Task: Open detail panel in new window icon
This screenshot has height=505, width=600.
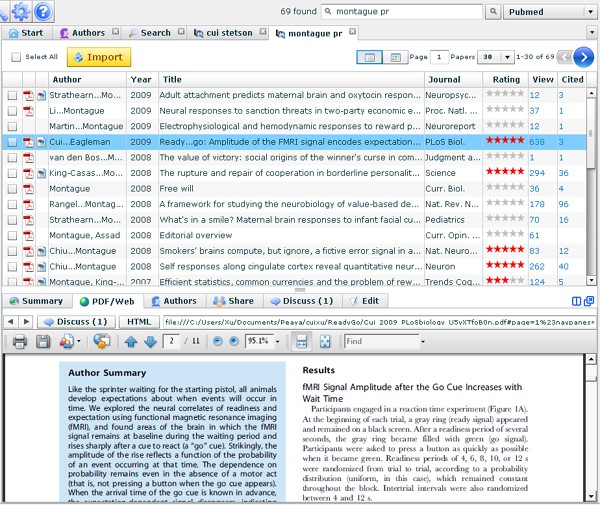Action: tap(589, 301)
